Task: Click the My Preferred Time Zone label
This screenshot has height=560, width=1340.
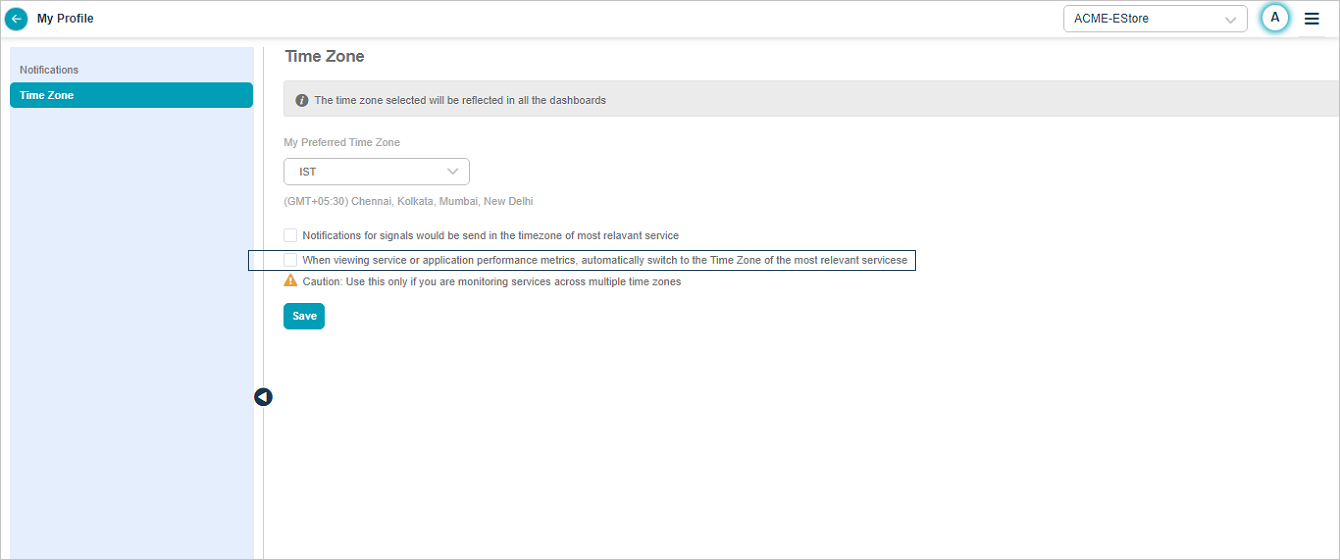Action: click(342, 142)
